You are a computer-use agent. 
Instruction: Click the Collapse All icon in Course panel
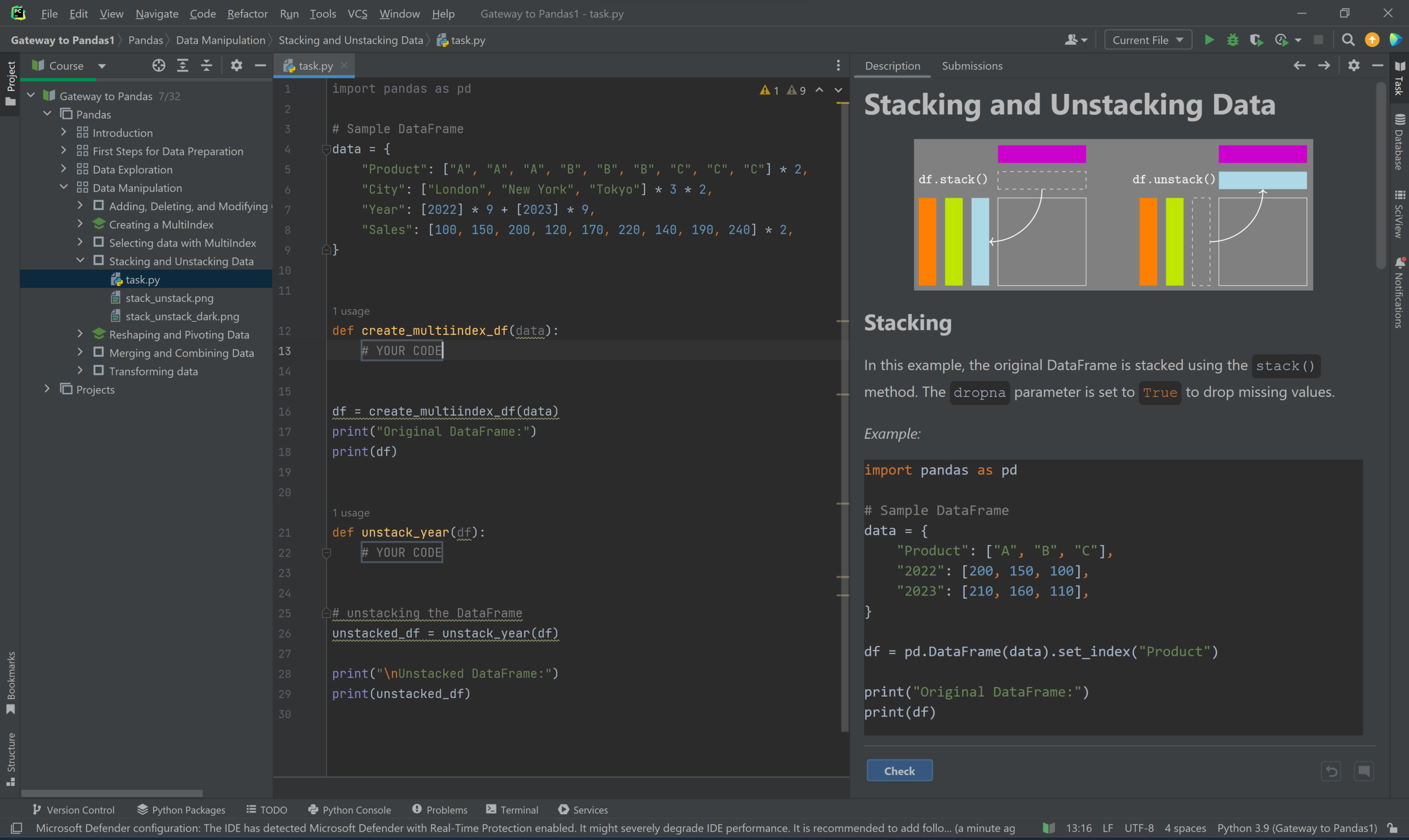pyautogui.click(x=206, y=66)
